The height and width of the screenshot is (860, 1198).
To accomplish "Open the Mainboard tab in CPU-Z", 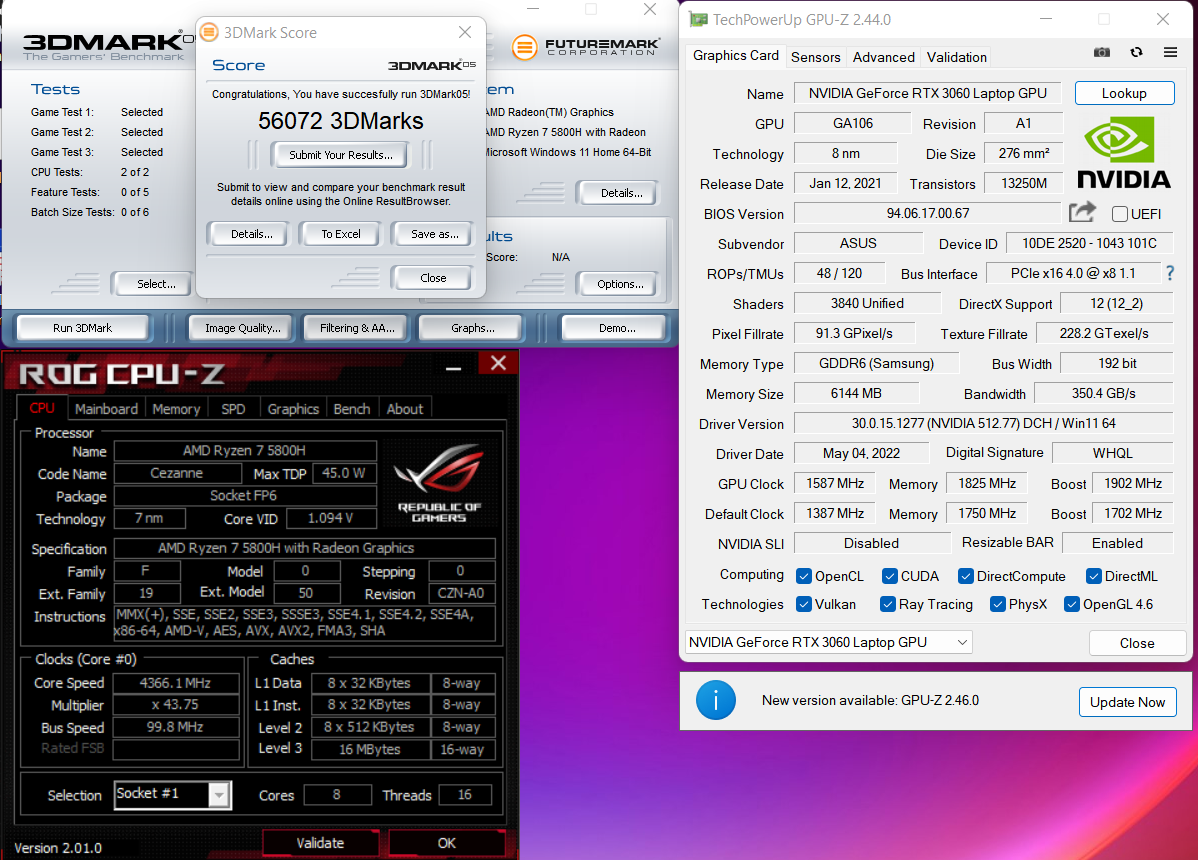I will [x=106, y=409].
